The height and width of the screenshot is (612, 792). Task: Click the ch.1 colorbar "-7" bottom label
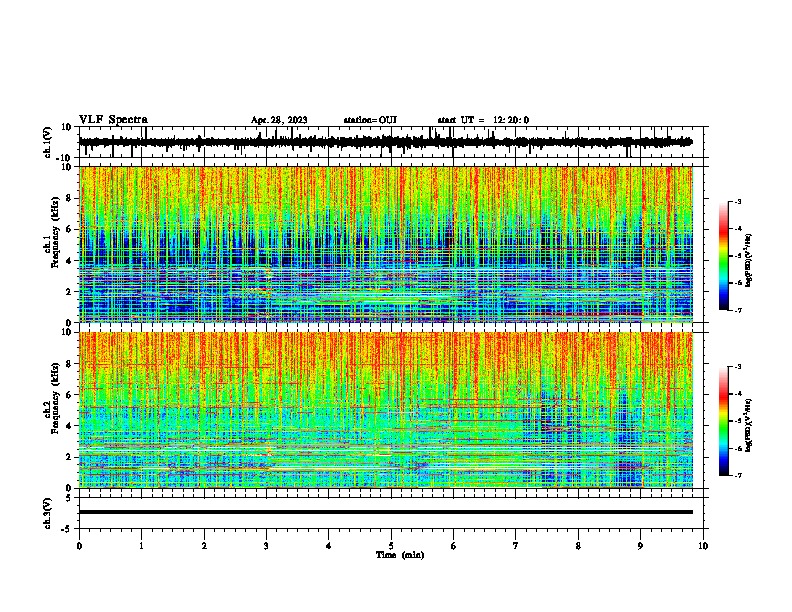pos(737,310)
